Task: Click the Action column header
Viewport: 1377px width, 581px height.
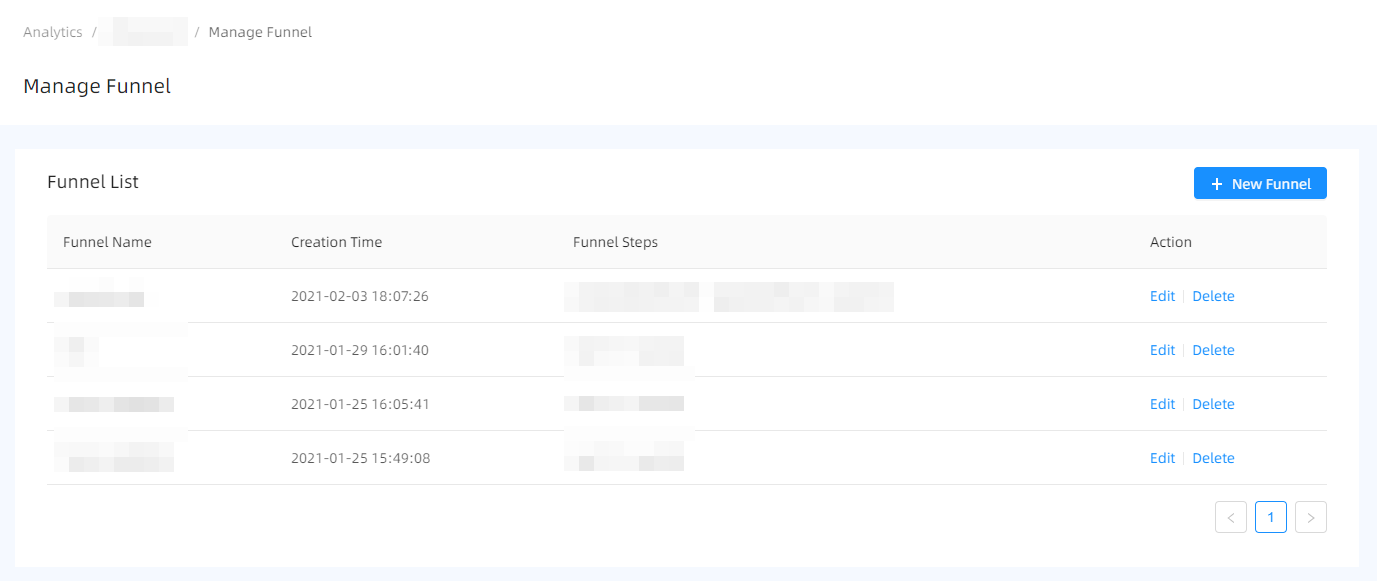Action: click(1170, 241)
